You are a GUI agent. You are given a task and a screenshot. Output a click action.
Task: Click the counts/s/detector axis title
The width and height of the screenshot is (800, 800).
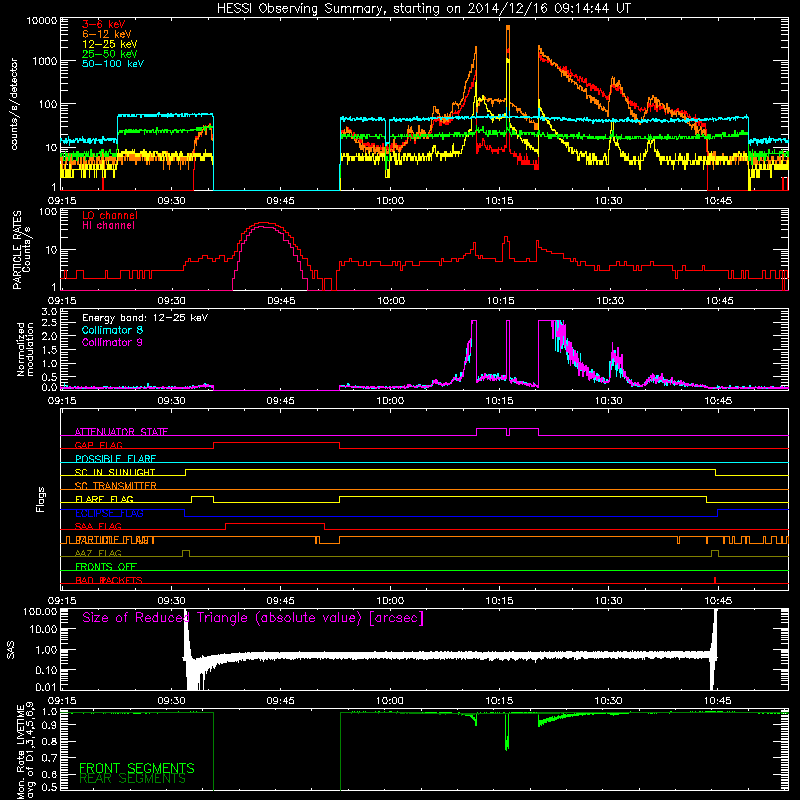pyautogui.click(x=14, y=104)
